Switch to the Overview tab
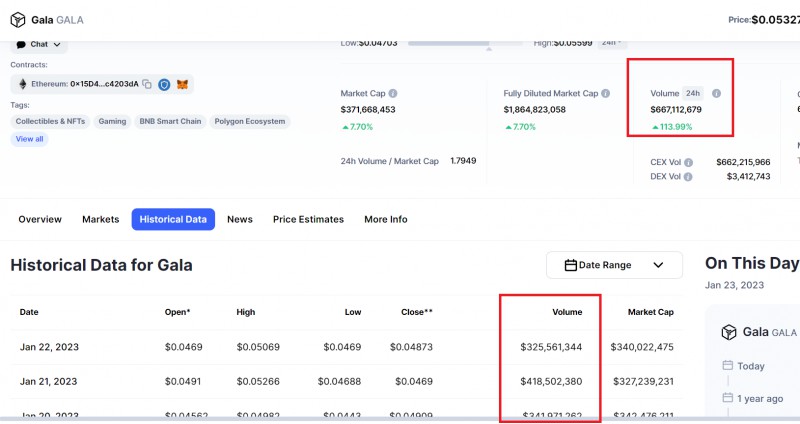The width and height of the screenshot is (800, 424). point(40,219)
